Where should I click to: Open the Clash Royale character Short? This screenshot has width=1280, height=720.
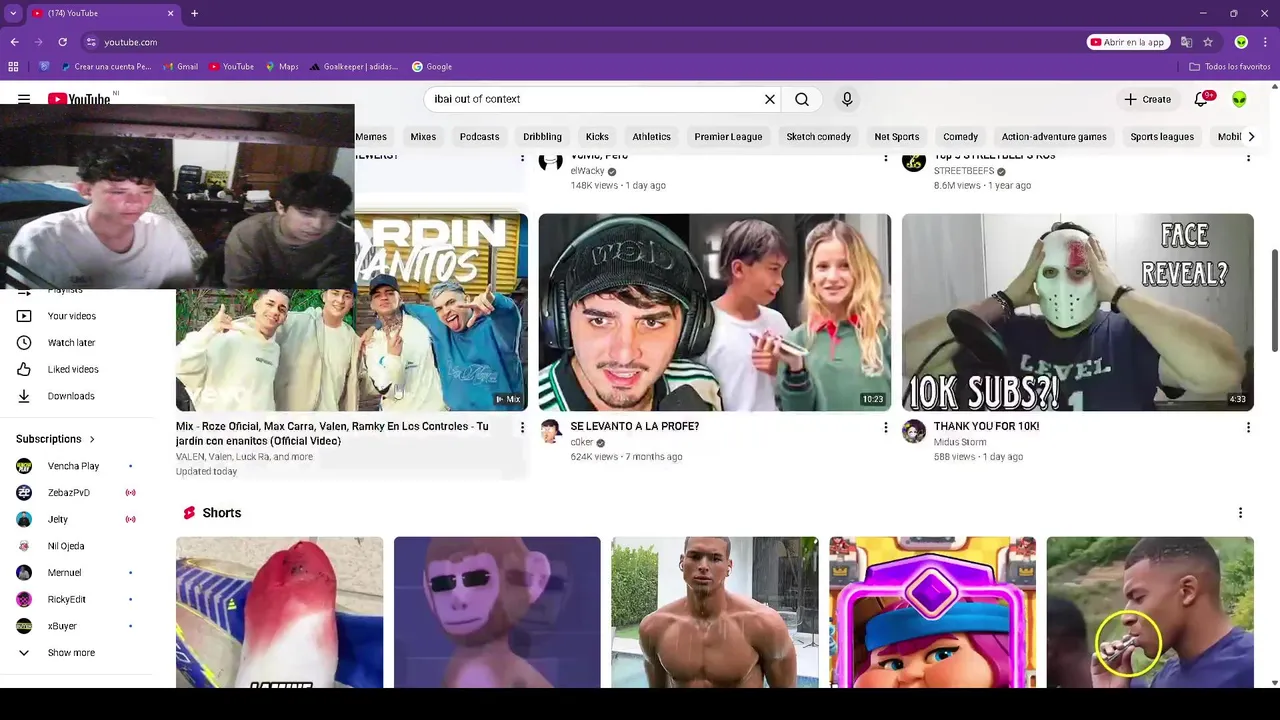coord(932,612)
